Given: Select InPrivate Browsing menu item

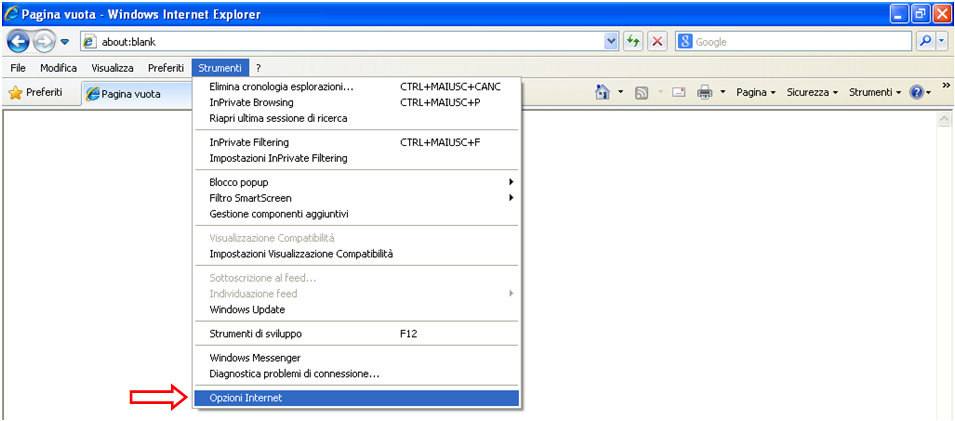Looking at the screenshot, I should pyautogui.click(x=356, y=102).
